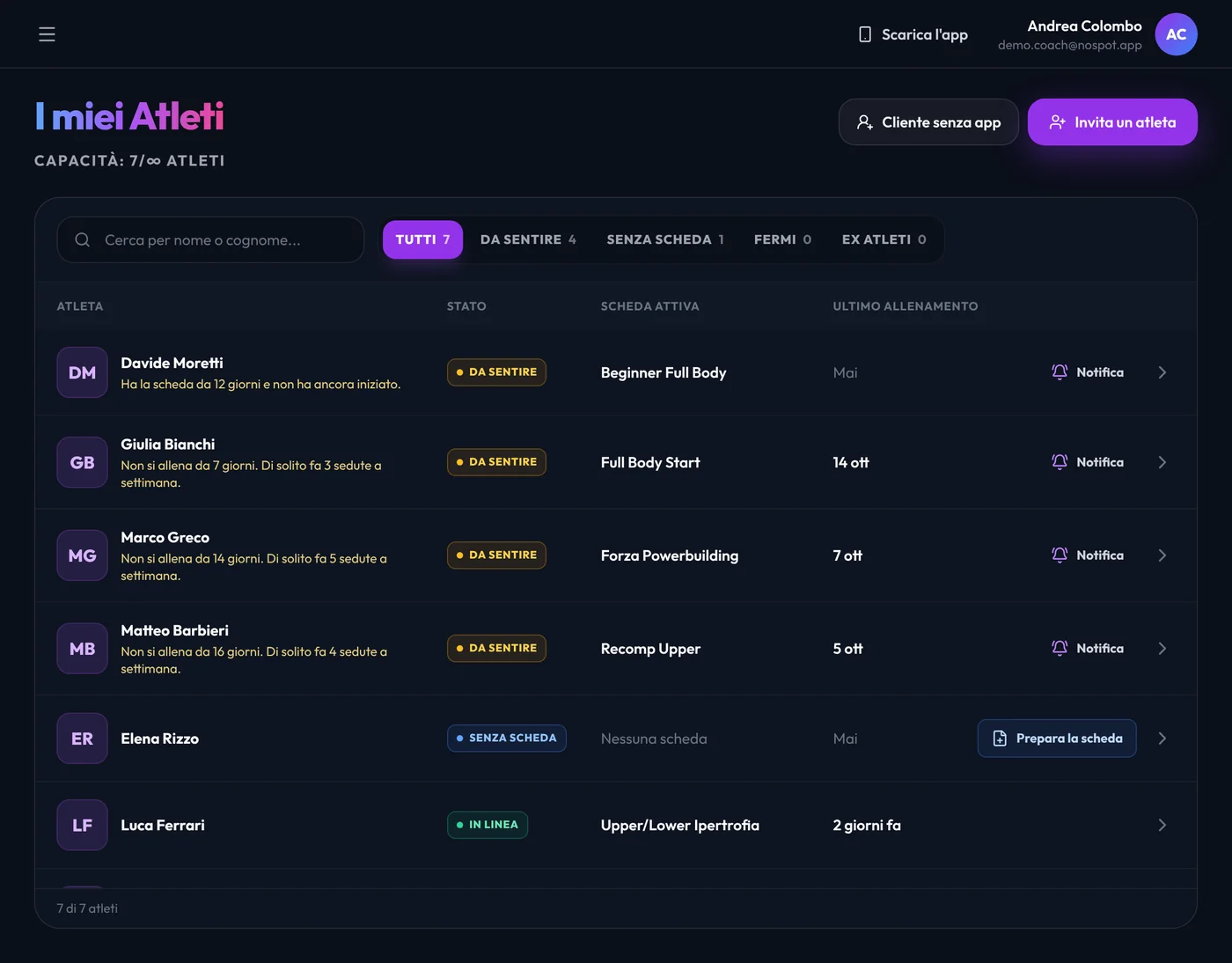Image resolution: width=1232 pixels, height=963 pixels.
Task: Click Prepara la scheda for Elena Rizzo
Action: tap(1057, 739)
